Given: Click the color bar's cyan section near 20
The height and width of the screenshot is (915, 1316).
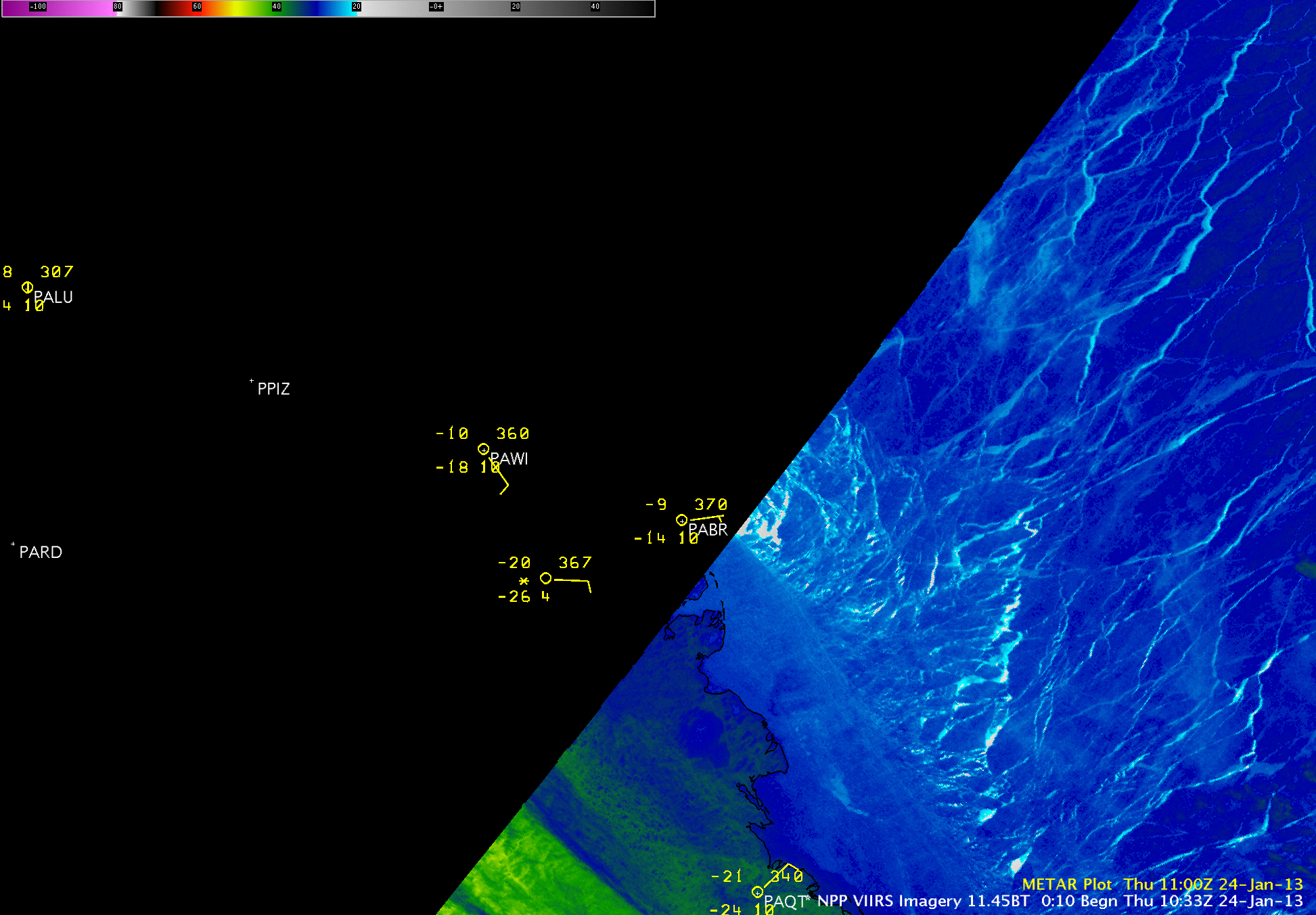Looking at the screenshot, I should (x=356, y=7).
